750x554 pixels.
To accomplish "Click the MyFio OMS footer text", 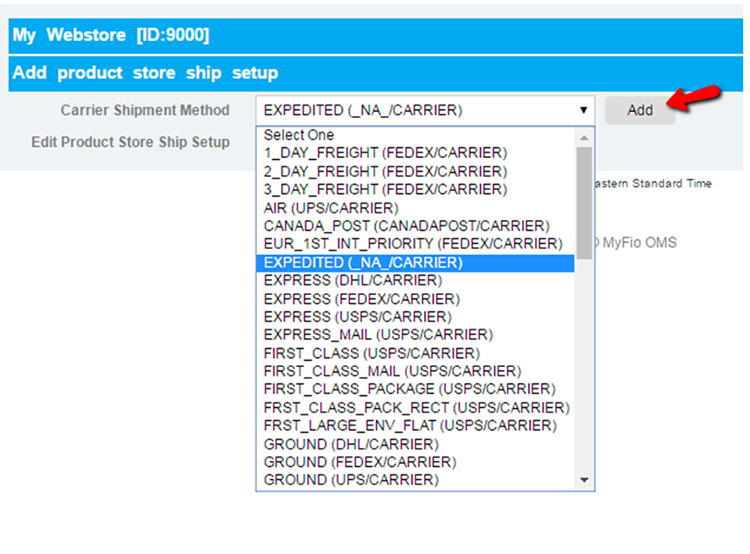I will [x=640, y=243].
